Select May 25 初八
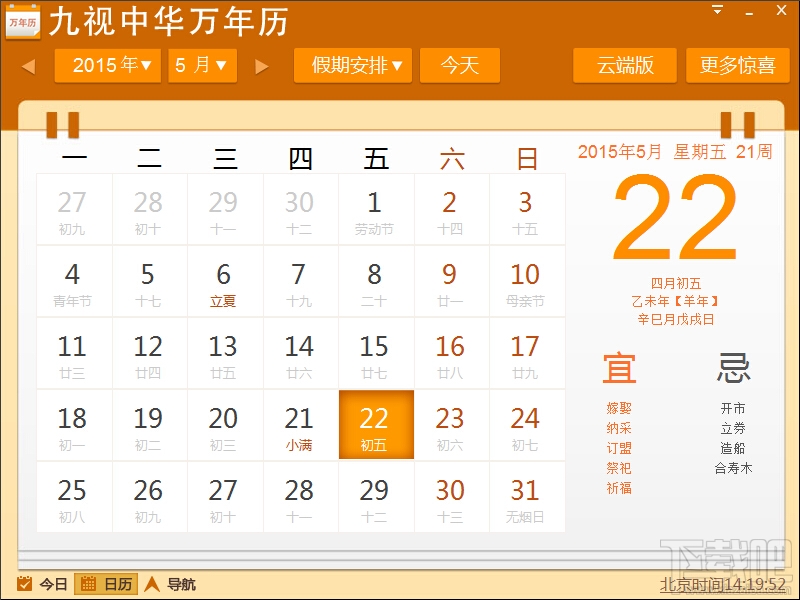The image size is (800, 600). (74, 497)
